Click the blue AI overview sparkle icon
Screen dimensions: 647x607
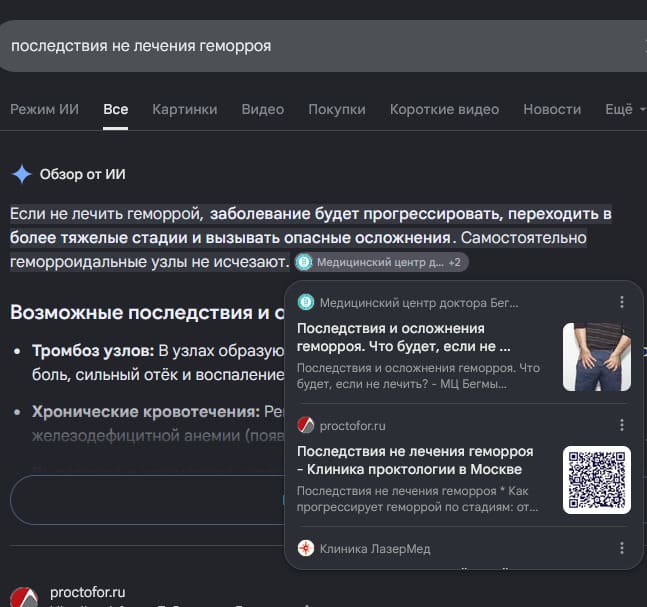(22, 174)
